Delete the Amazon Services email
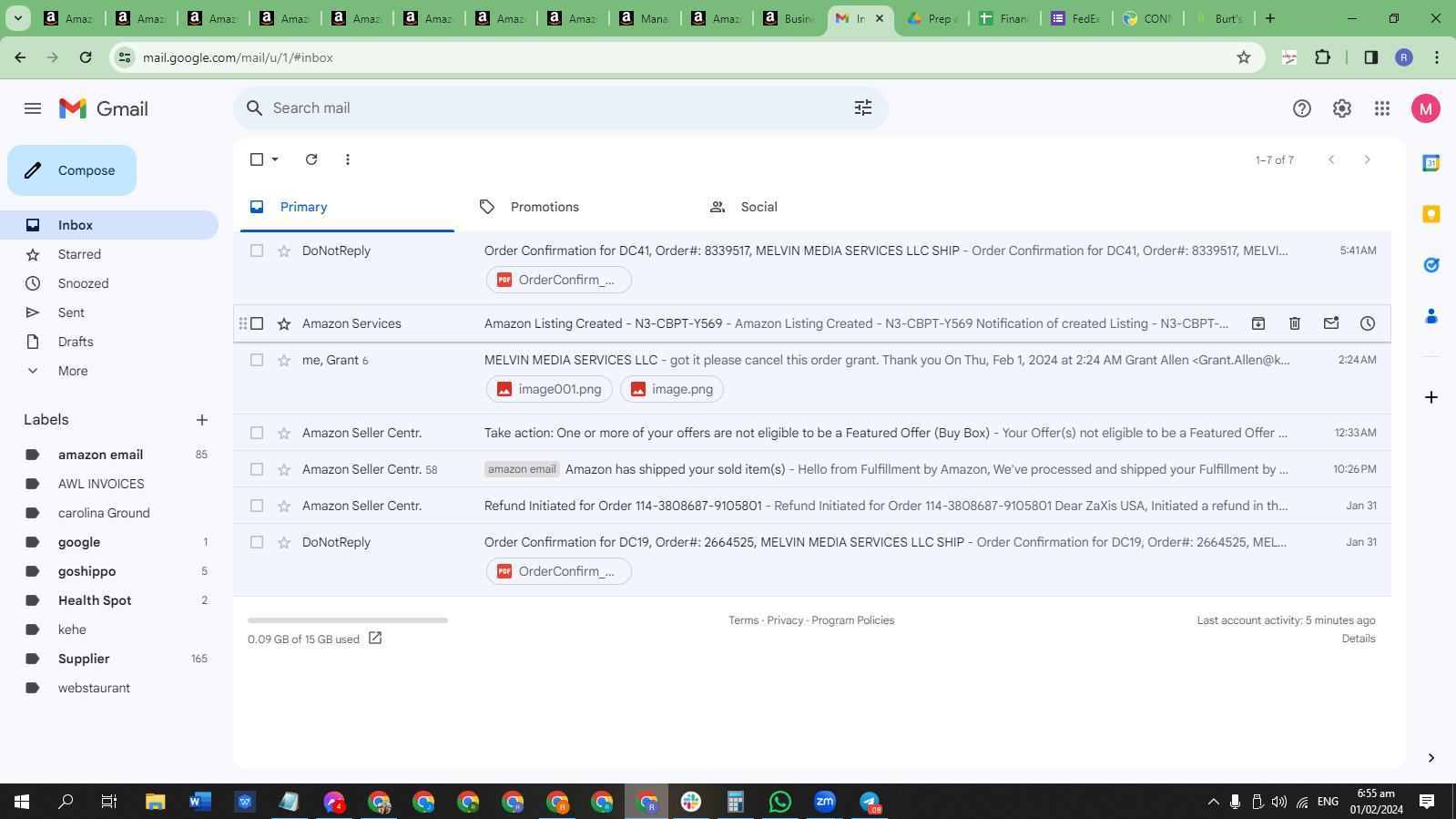This screenshot has width=1456, height=819. coord(1295,323)
